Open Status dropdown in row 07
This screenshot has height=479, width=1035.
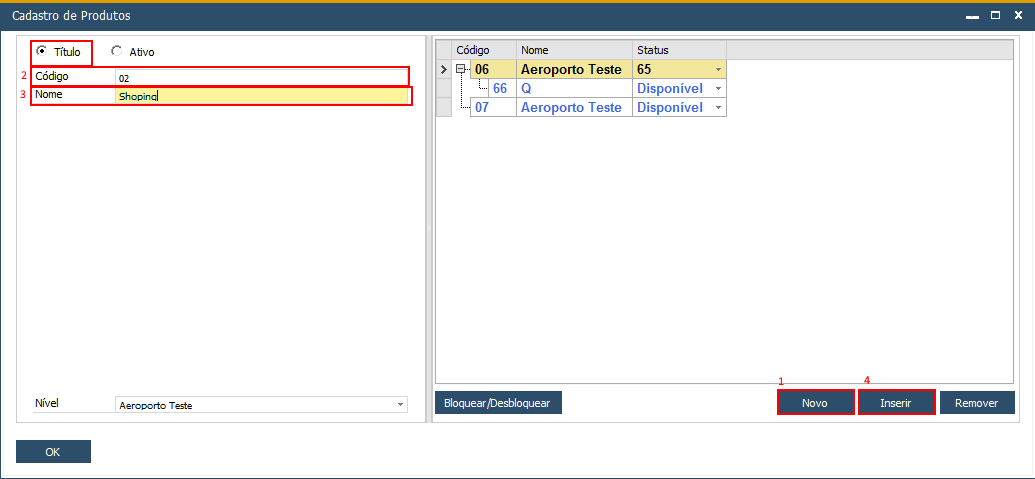pyautogui.click(x=718, y=108)
